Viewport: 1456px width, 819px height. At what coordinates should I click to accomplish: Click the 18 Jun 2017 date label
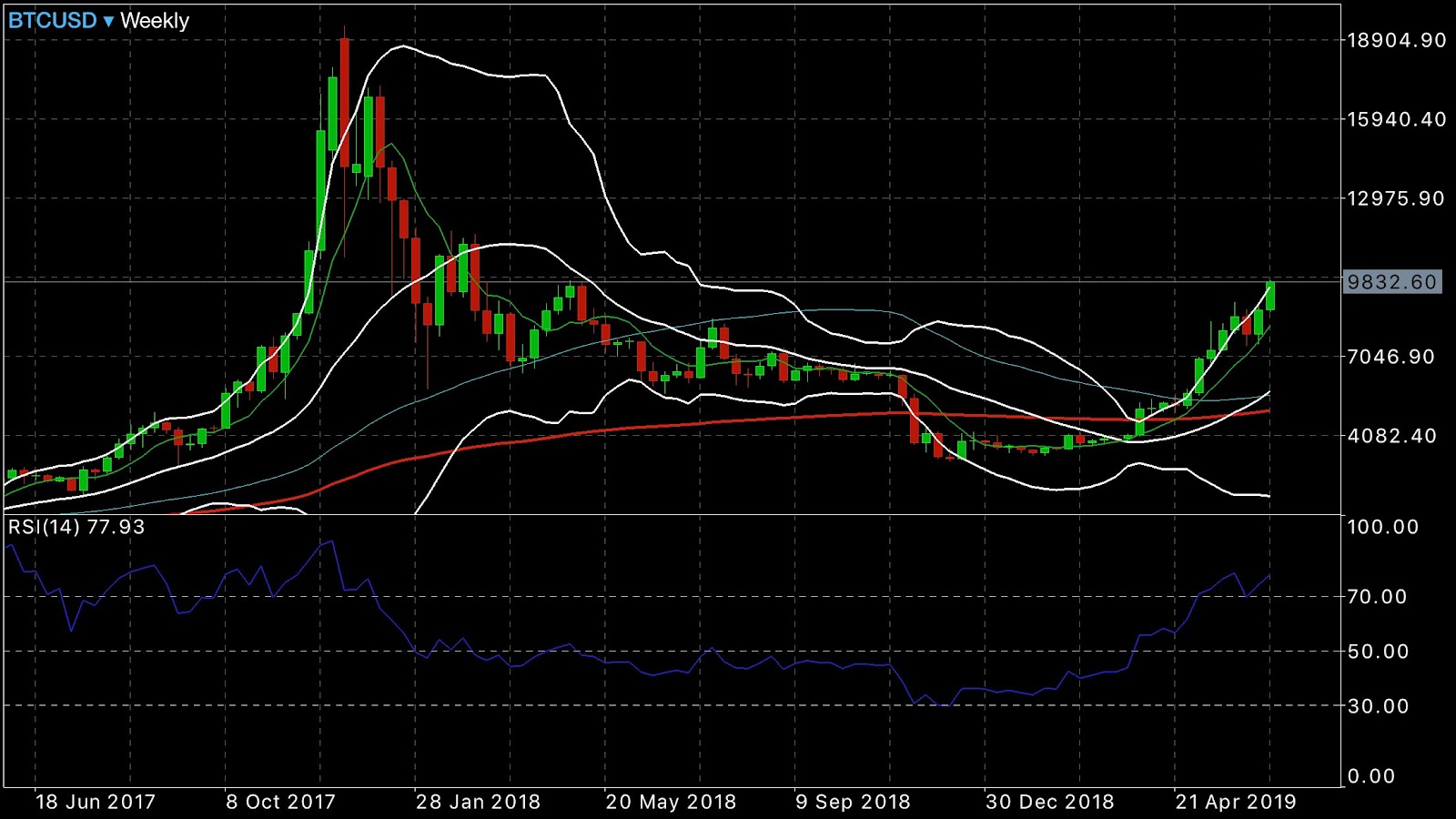click(96, 802)
